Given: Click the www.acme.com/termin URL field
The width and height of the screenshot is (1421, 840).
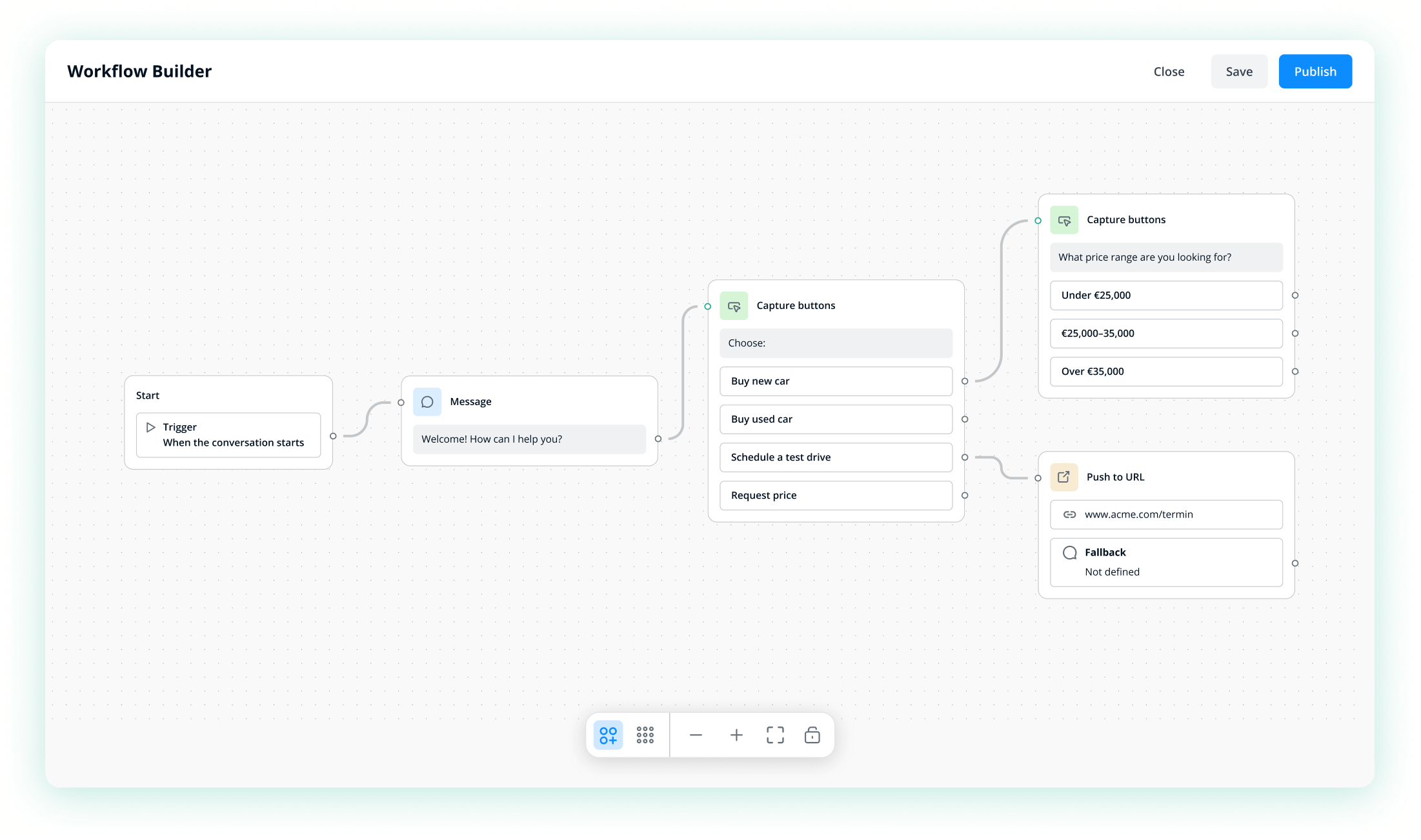Looking at the screenshot, I should (1165, 515).
